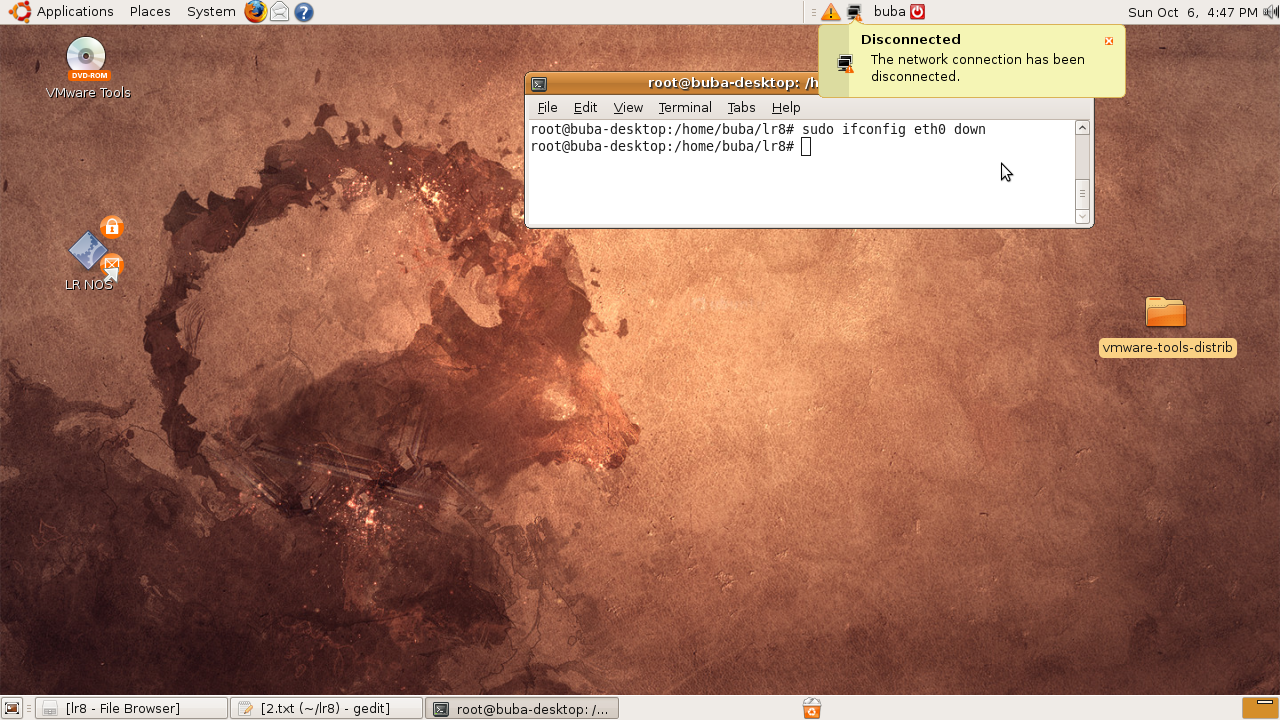Open the help icon in top panel
The height and width of the screenshot is (720, 1280).
pyautogui.click(x=304, y=12)
